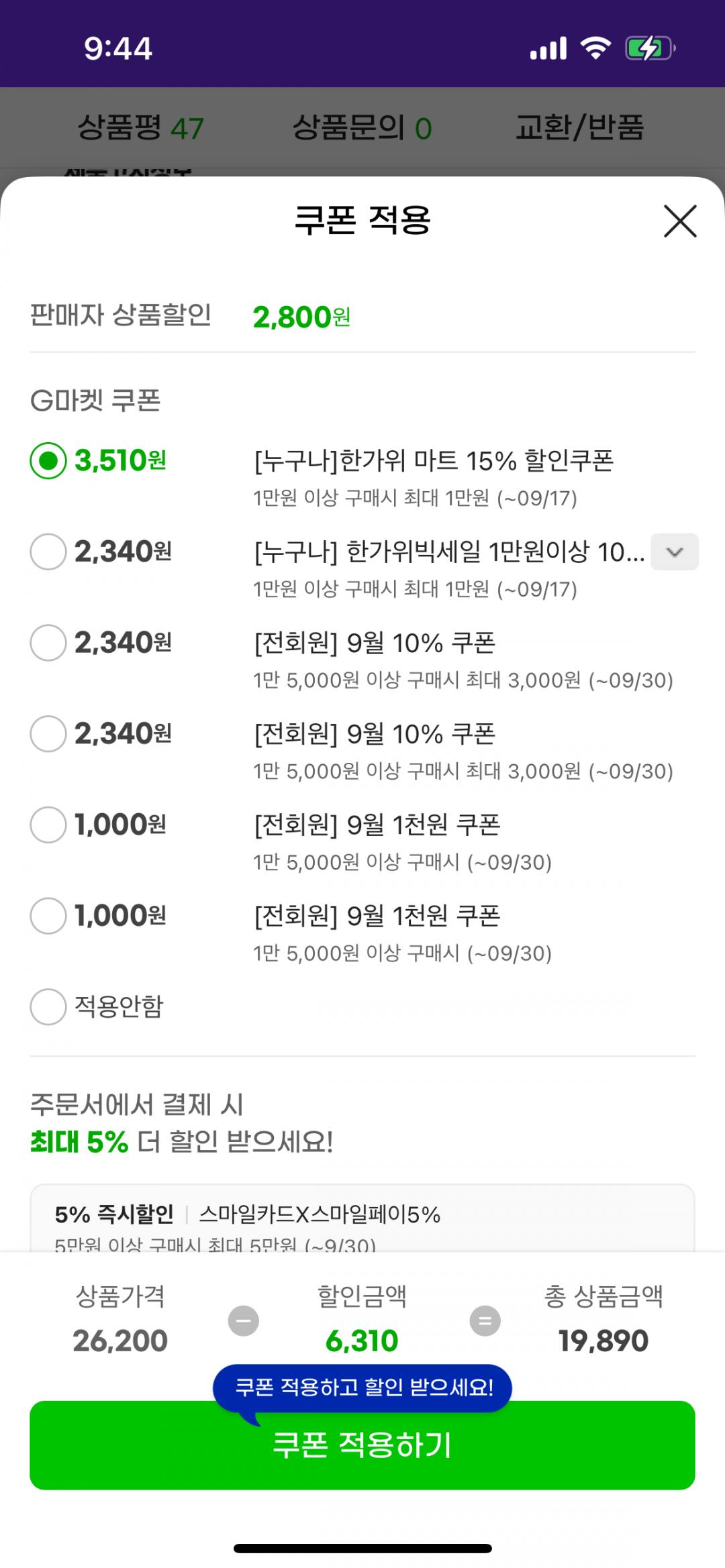725x1568 pixels.
Task: Expand the 한가위빅세일 coupon chevron
Action: point(675,552)
